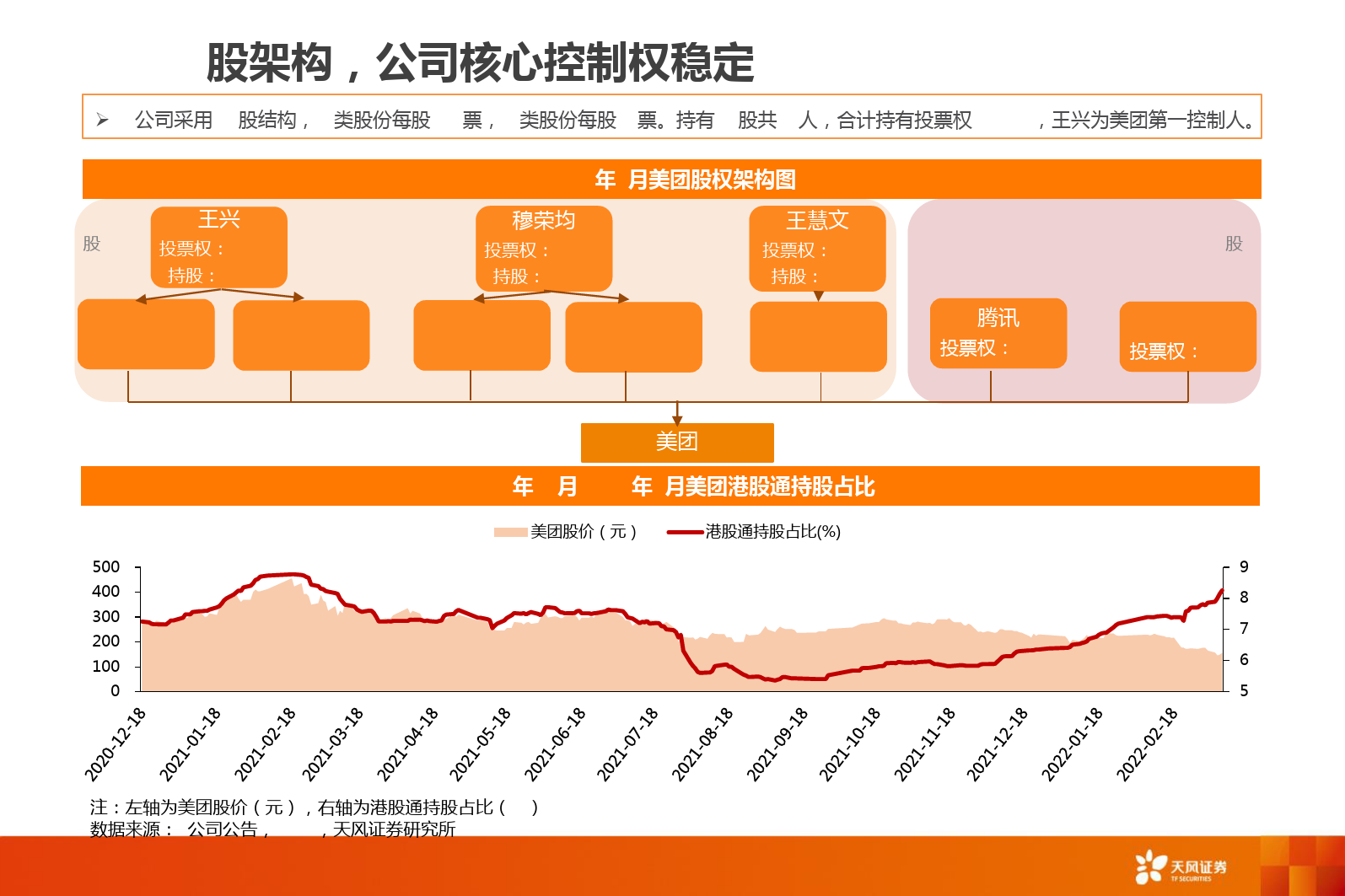Click 投票权 label under 王兴

(191, 249)
